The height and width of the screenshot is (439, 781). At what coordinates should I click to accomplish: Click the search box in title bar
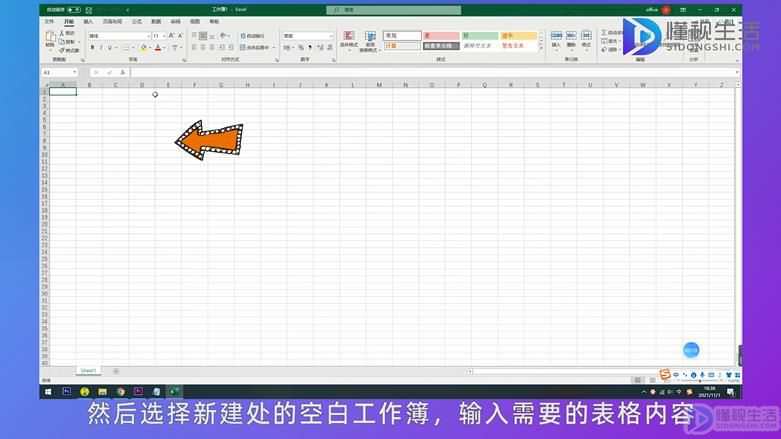click(393, 9)
